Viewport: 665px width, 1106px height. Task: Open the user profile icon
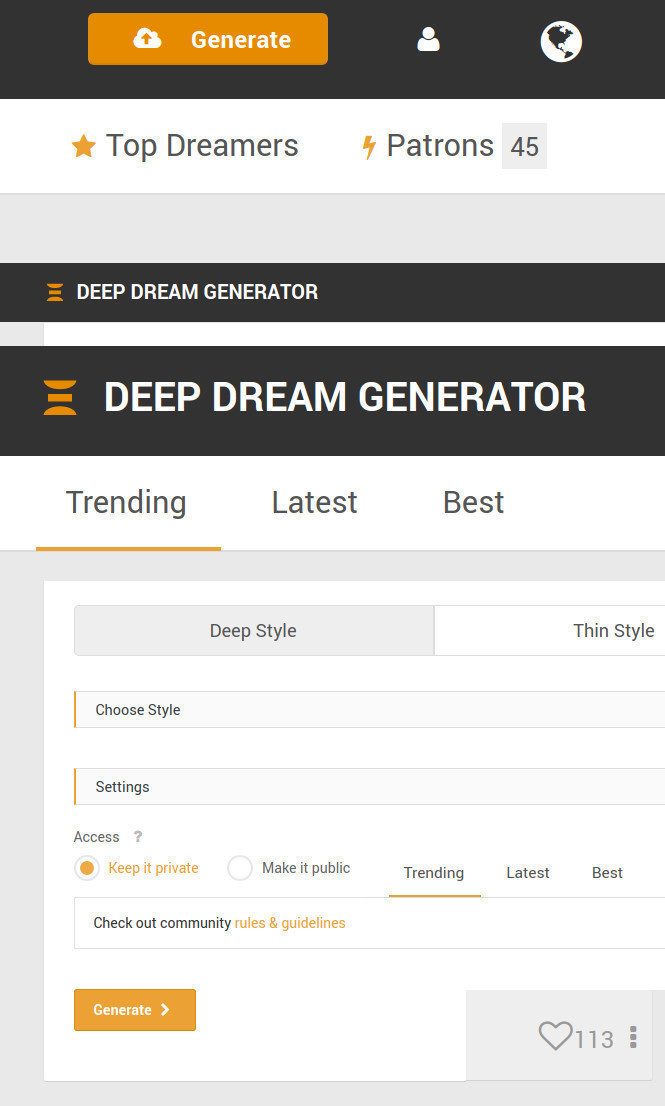(428, 40)
